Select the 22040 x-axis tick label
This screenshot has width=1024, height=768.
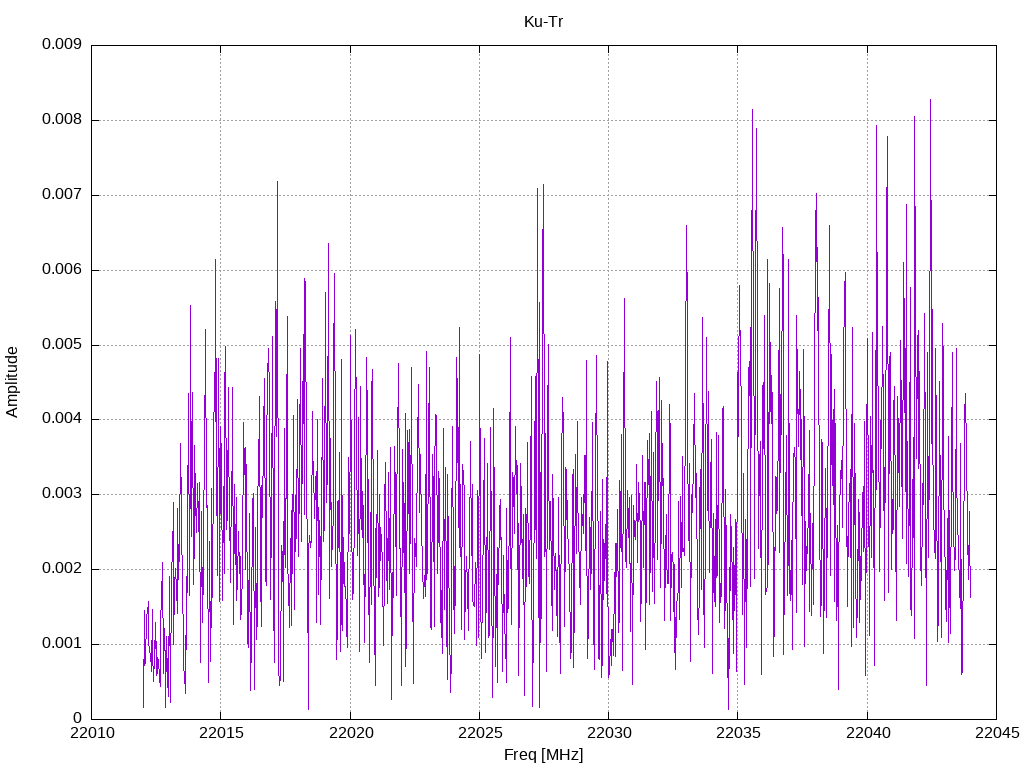[867, 733]
